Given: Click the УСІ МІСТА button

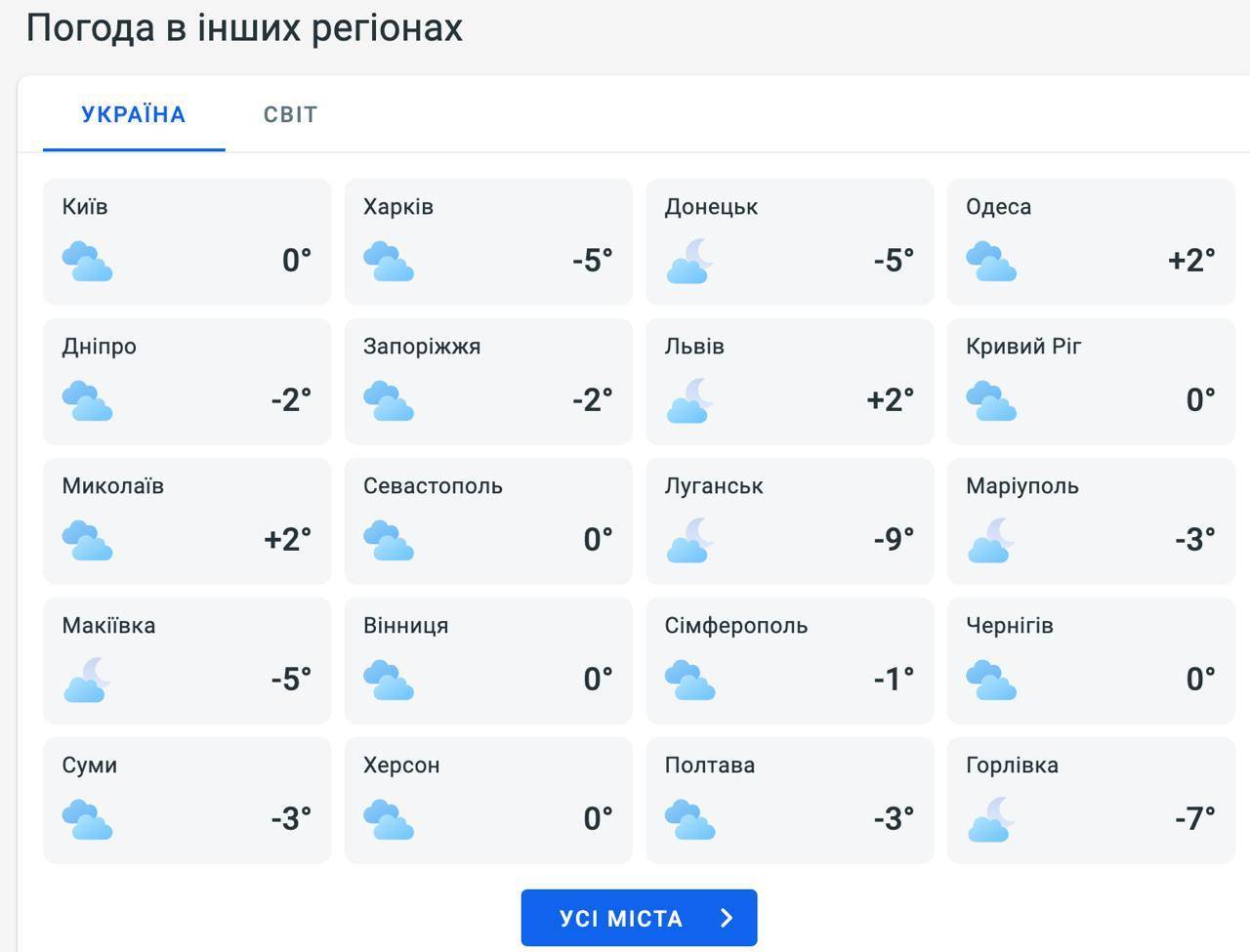Looking at the screenshot, I should coord(639,918).
